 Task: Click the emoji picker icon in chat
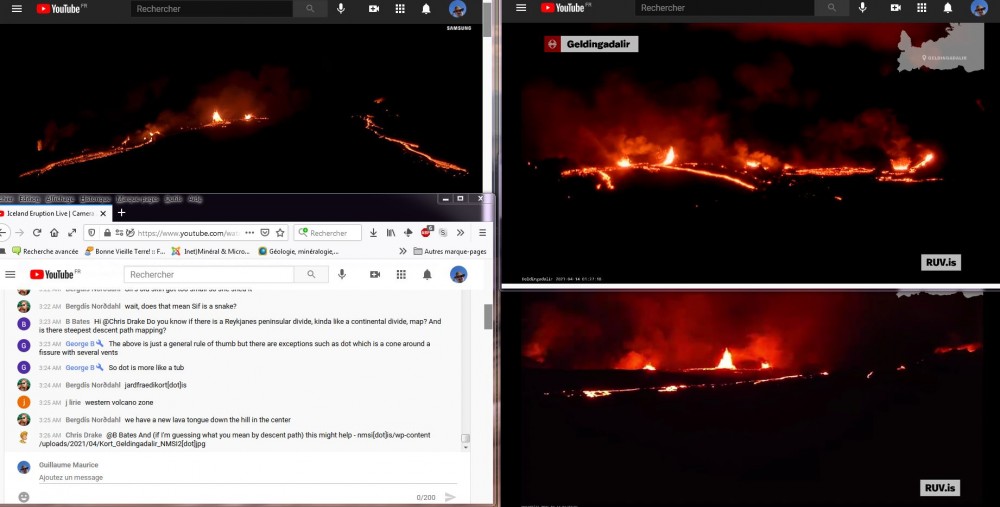(23, 497)
